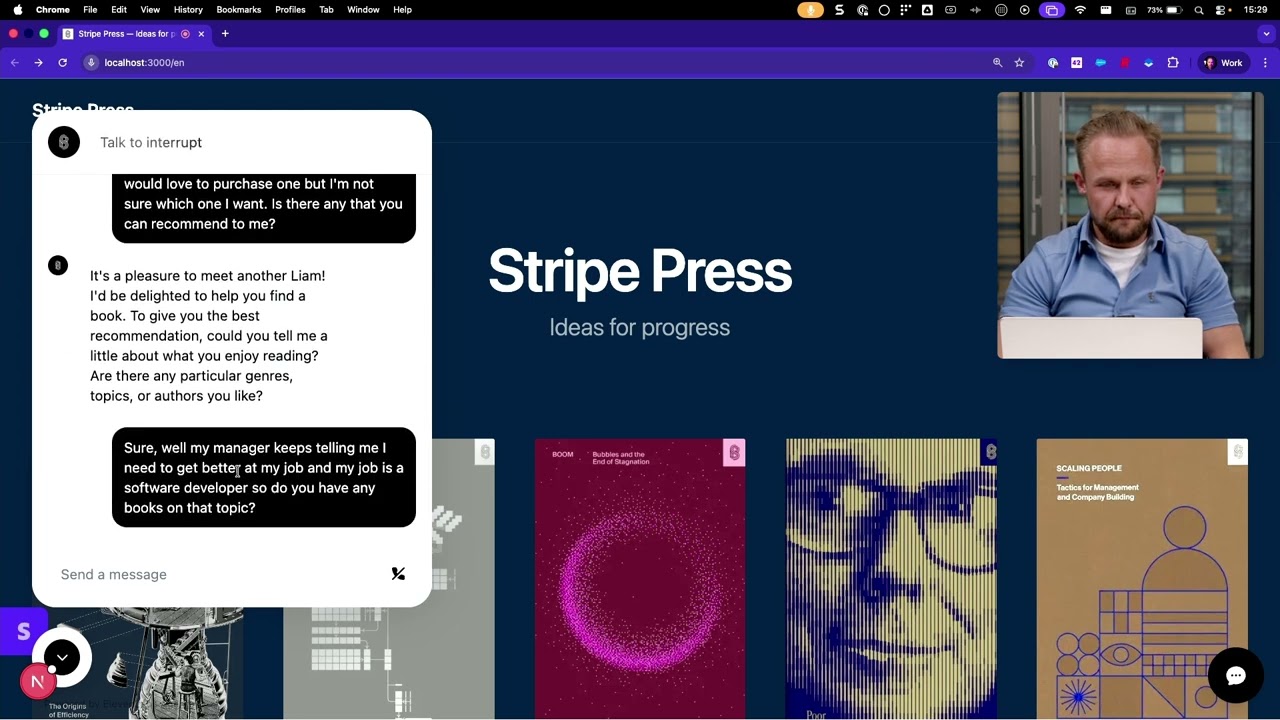Close the Stripe Press tab

tap(201, 34)
